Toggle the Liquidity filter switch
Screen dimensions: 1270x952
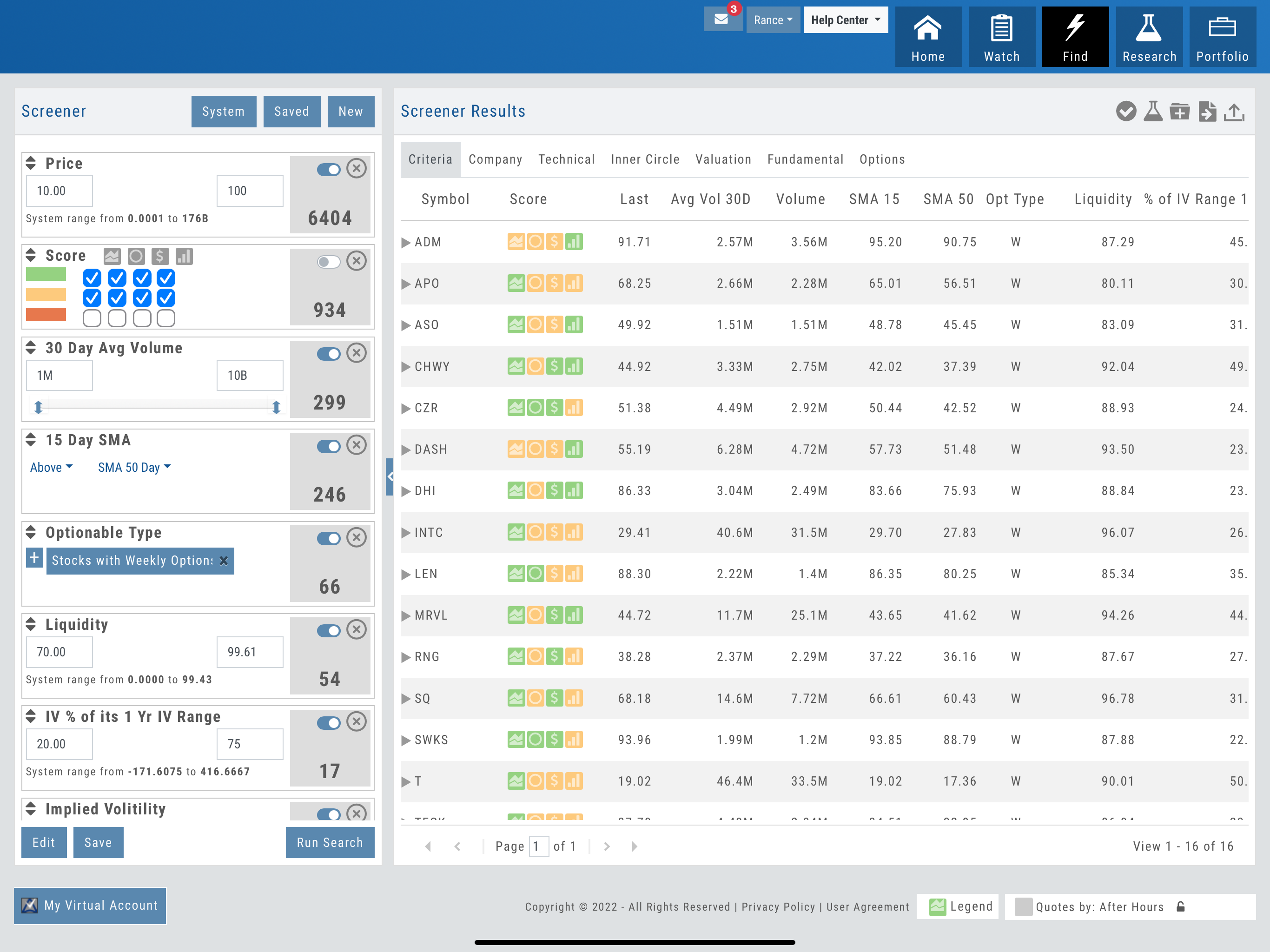click(x=328, y=631)
